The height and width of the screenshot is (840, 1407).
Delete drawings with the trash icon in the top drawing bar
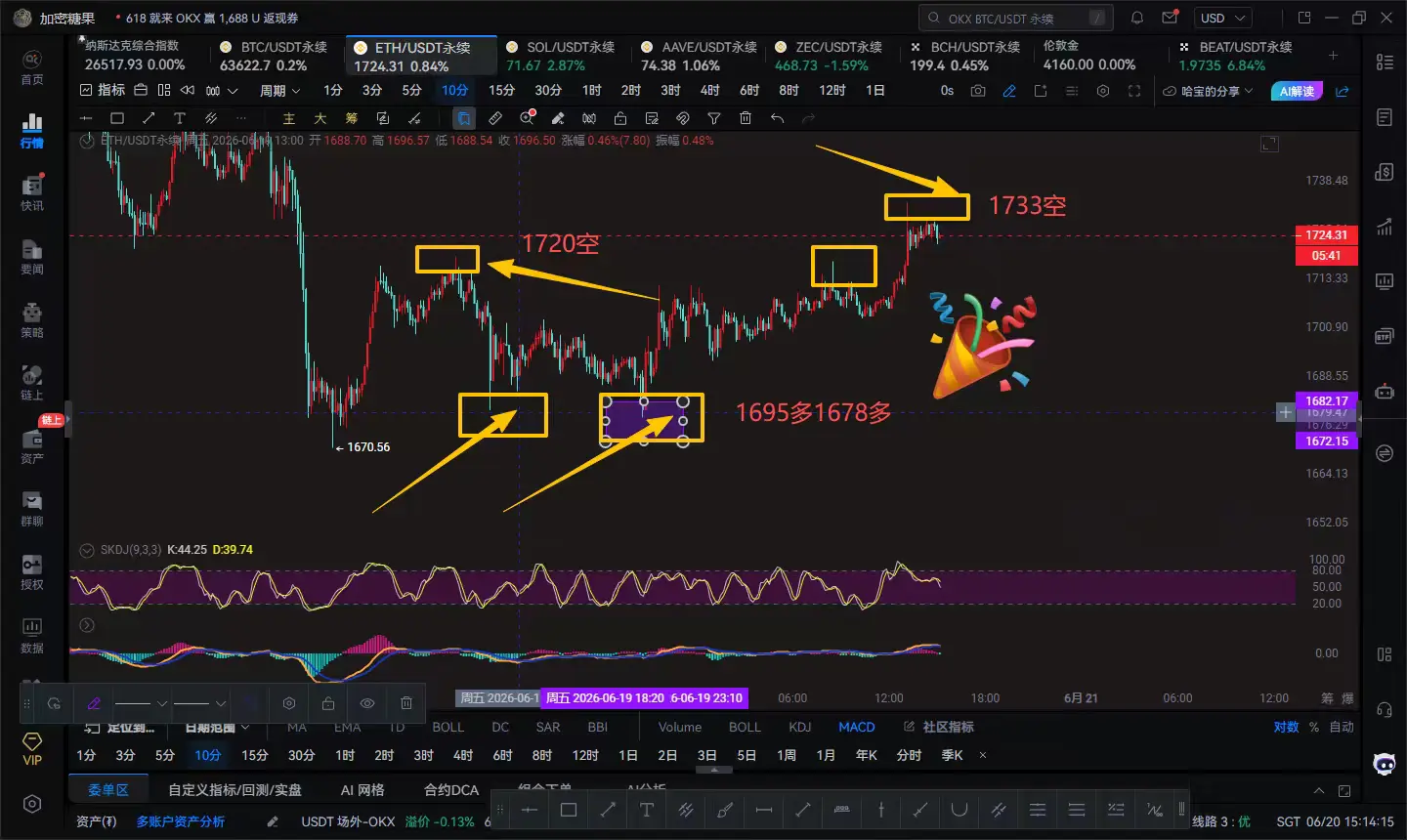click(x=746, y=118)
